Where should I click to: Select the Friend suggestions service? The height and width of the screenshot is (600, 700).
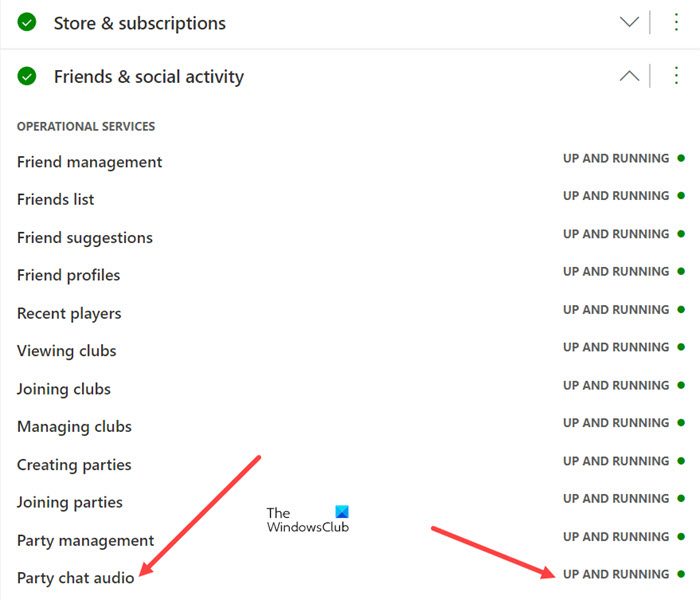85,237
